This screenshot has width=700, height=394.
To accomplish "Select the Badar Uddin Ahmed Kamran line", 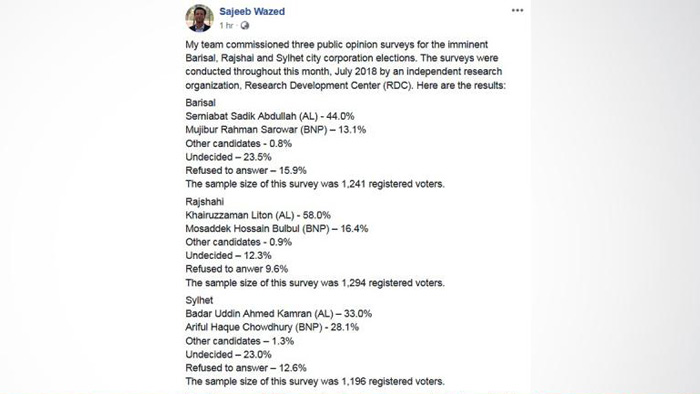I will pos(279,314).
